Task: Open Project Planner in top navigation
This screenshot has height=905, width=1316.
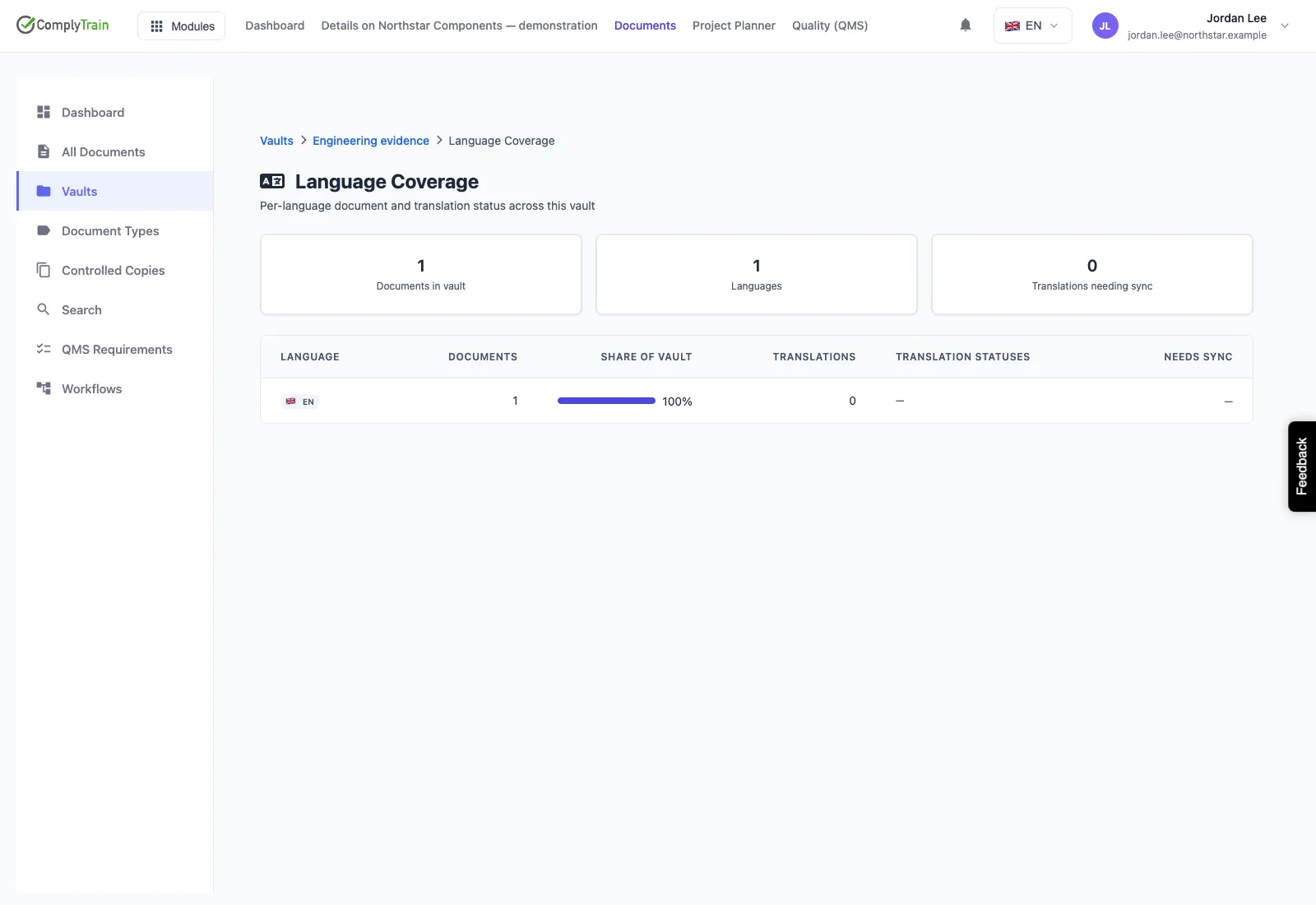Action: coord(734,26)
